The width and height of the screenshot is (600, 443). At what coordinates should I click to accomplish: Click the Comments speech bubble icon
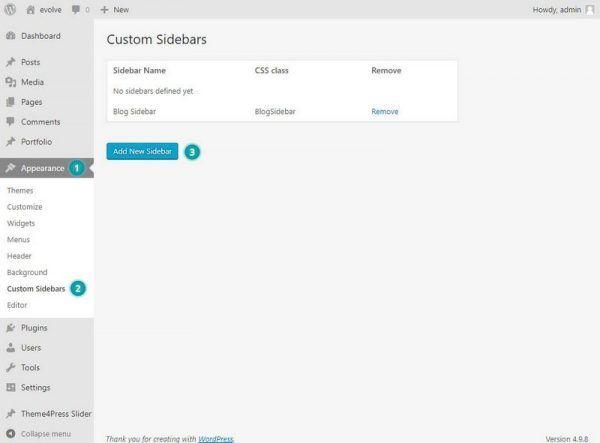(11, 122)
